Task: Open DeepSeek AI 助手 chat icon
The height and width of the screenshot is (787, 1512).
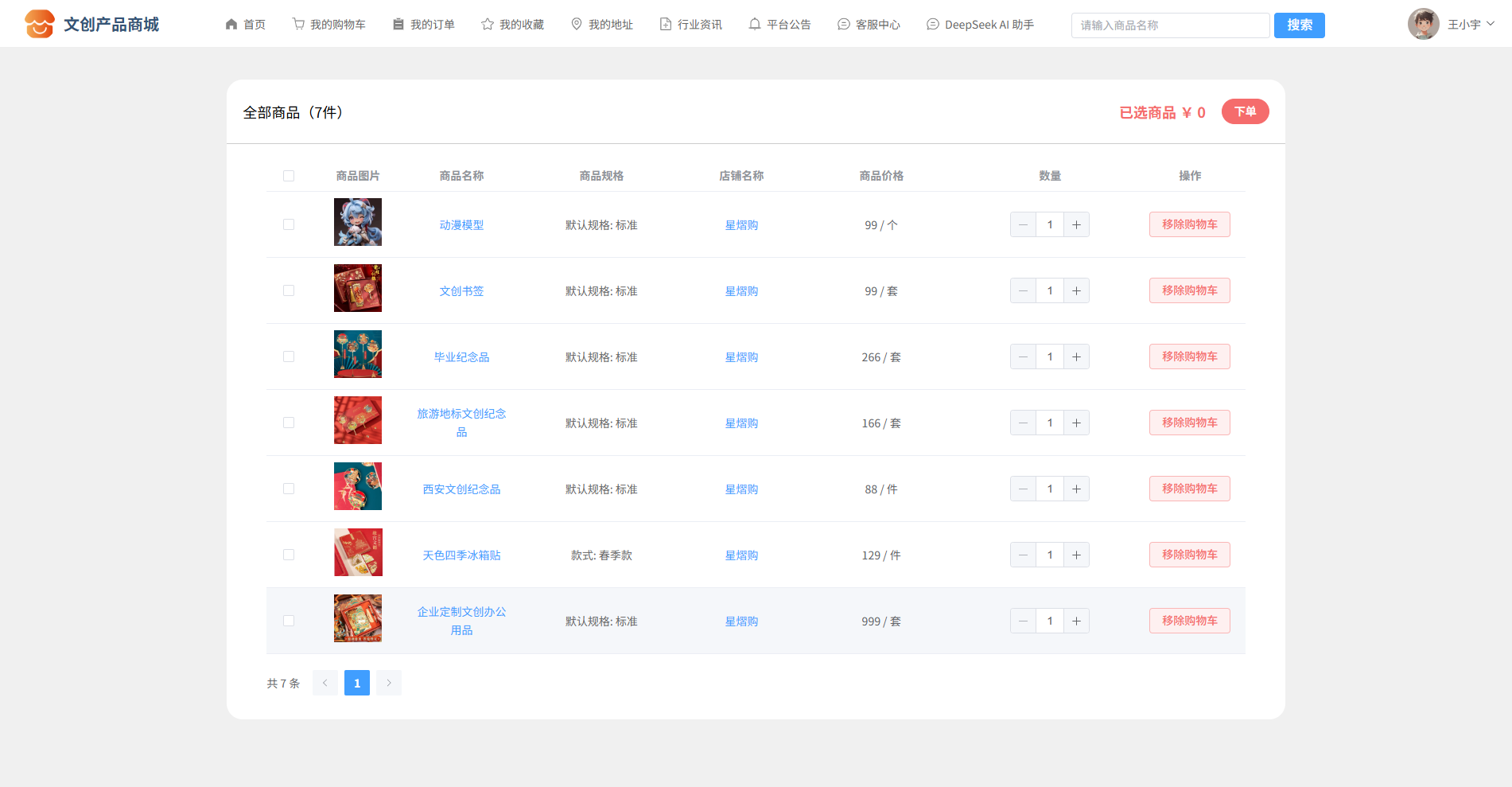Action: (933, 25)
